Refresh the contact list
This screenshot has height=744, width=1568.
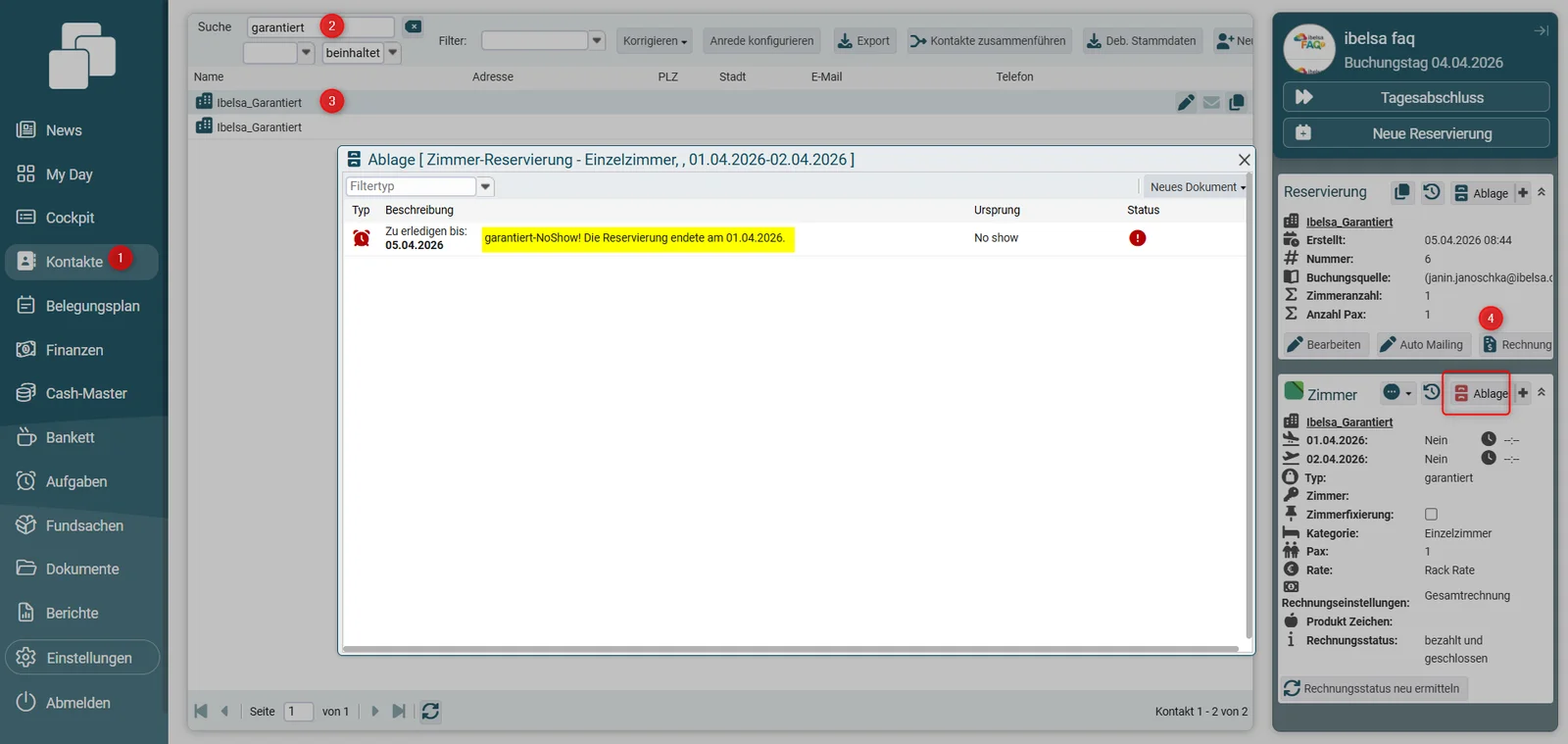[430, 712]
